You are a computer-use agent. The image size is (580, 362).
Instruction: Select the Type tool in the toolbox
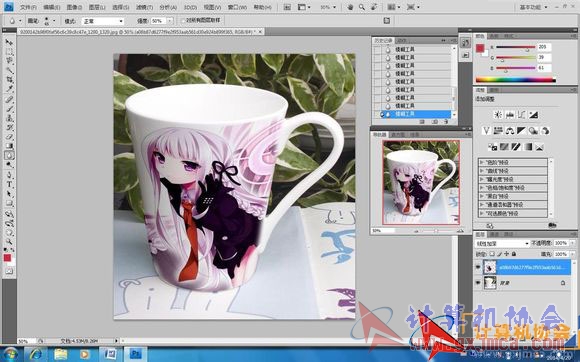(9, 185)
